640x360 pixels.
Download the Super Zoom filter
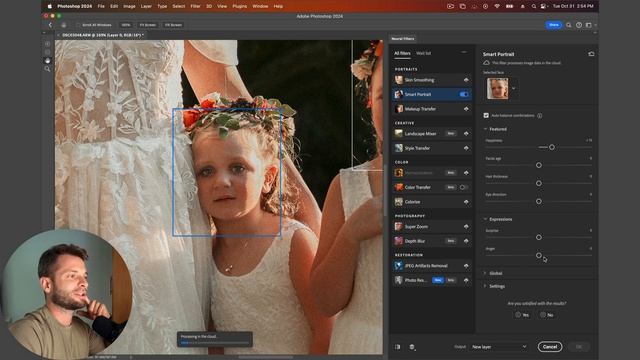coord(466,227)
